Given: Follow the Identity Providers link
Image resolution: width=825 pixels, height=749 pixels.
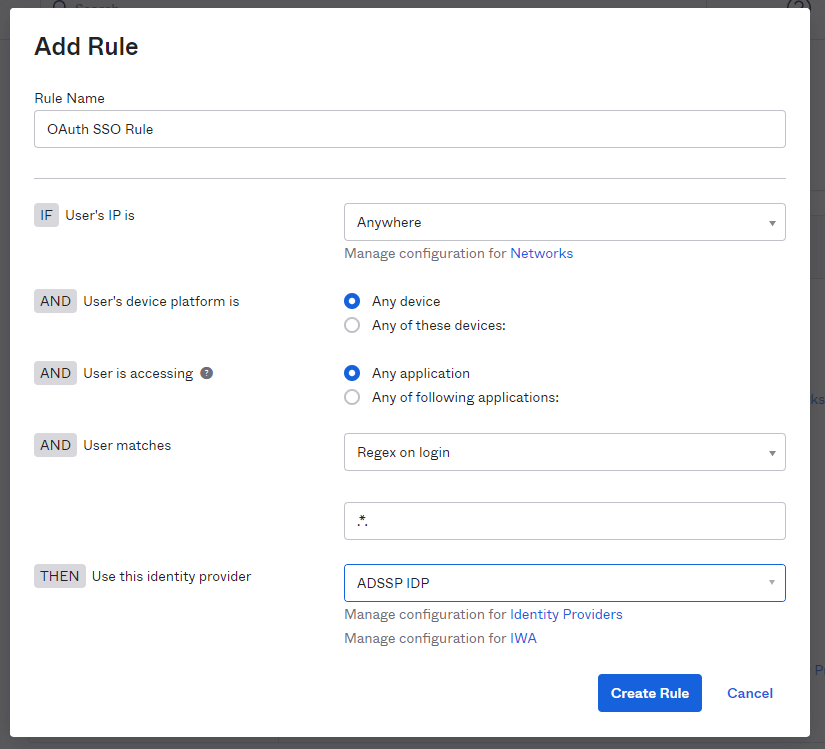Looking at the screenshot, I should click(x=566, y=614).
